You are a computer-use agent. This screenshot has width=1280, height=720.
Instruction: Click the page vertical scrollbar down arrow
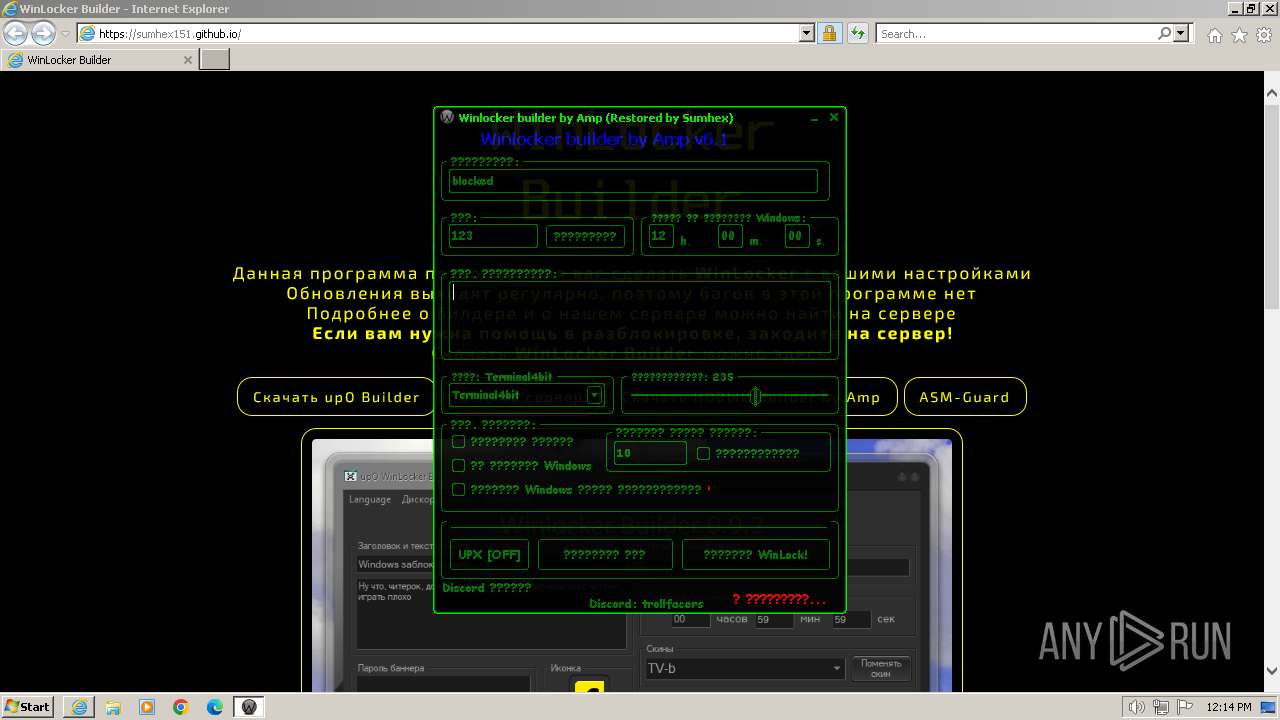tap(1272, 671)
